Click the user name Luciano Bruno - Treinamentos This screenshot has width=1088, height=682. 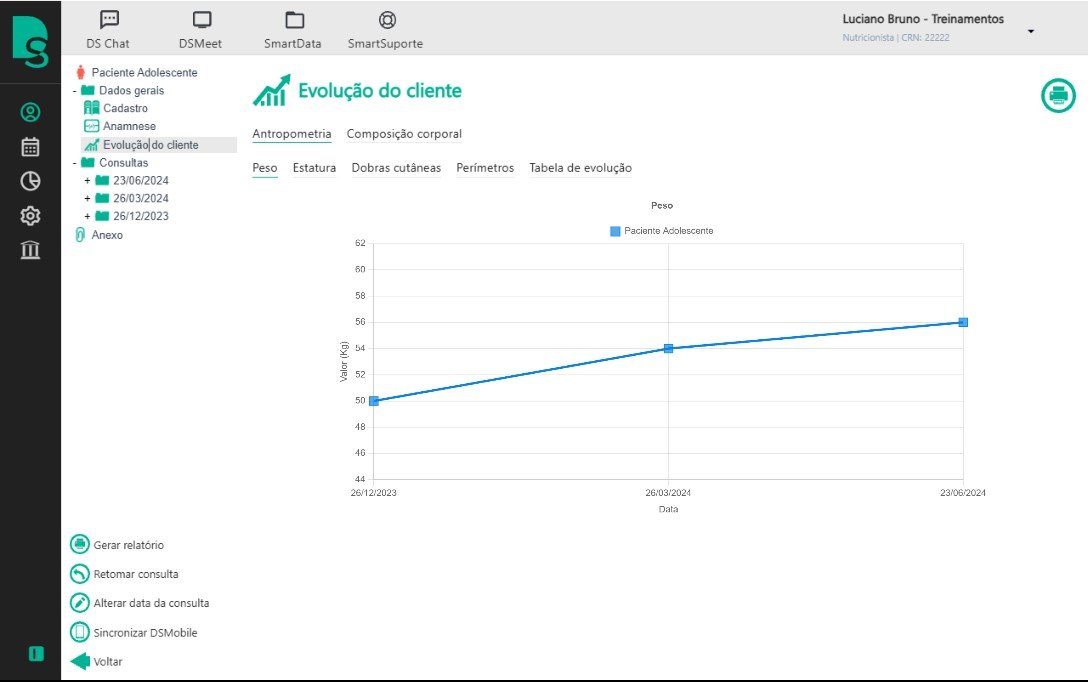(923, 19)
